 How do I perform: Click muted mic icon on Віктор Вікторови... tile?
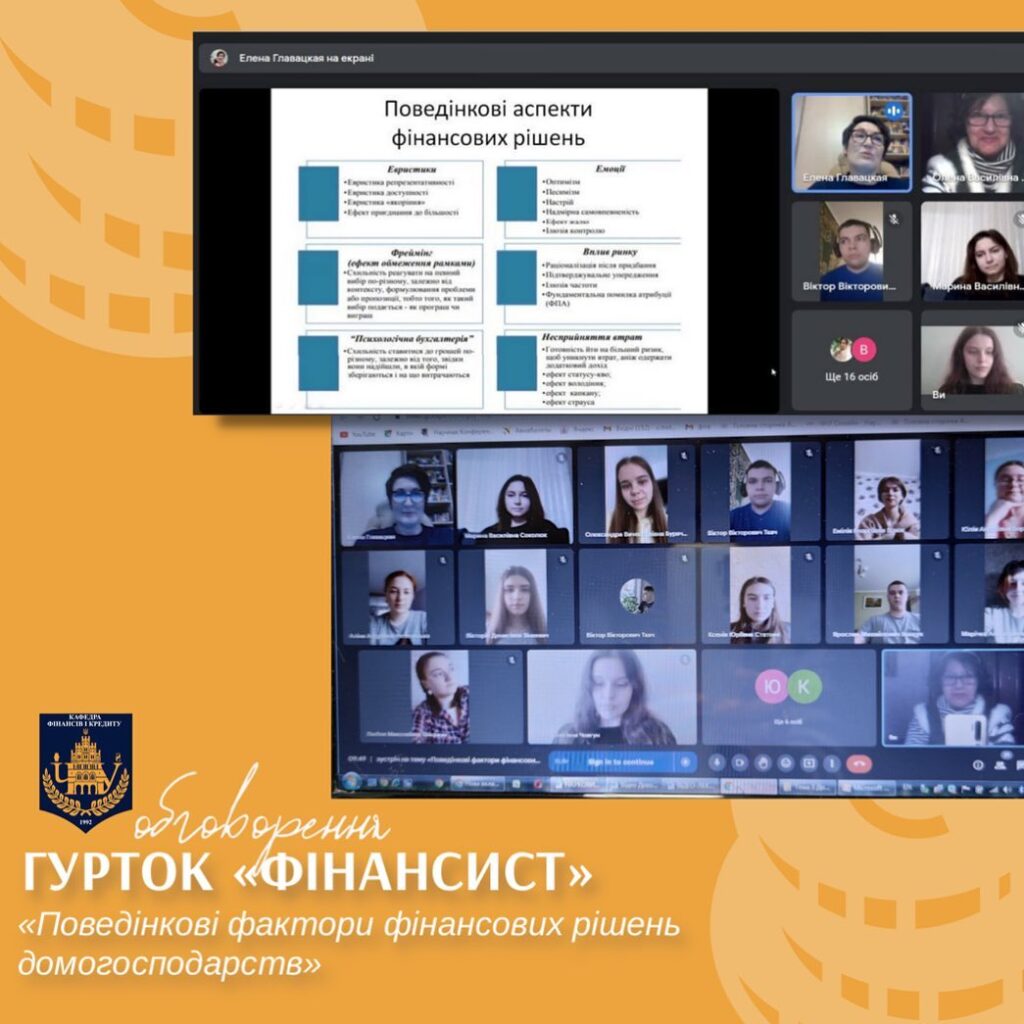[894, 219]
